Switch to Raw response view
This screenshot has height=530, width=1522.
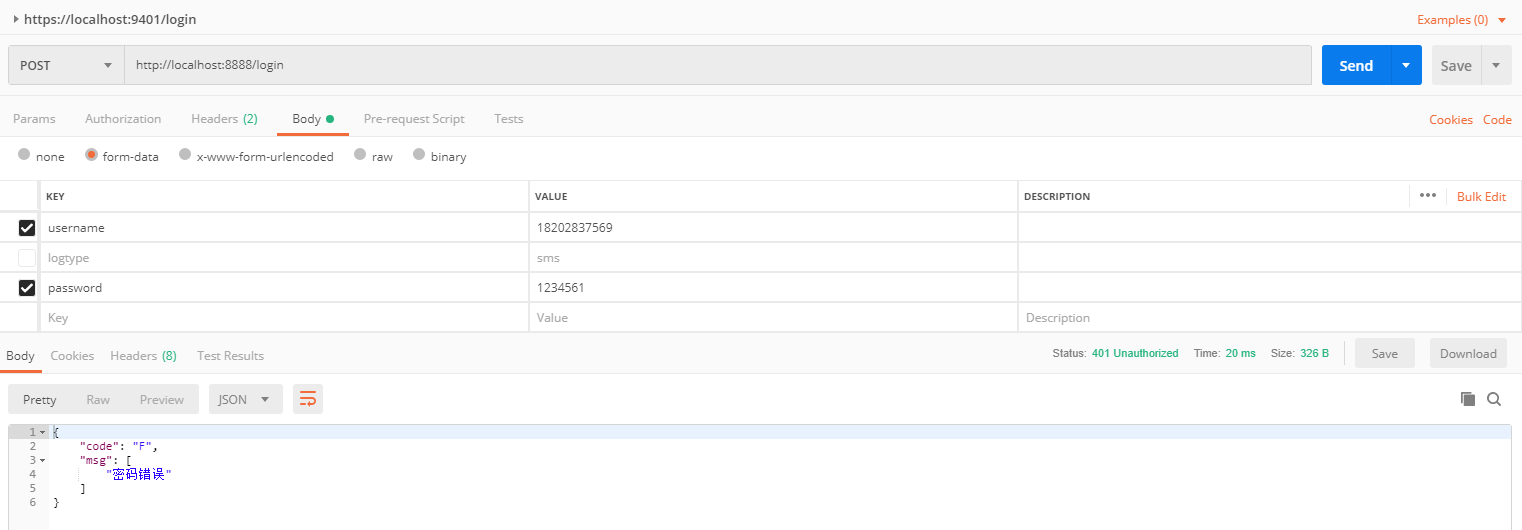(98, 399)
